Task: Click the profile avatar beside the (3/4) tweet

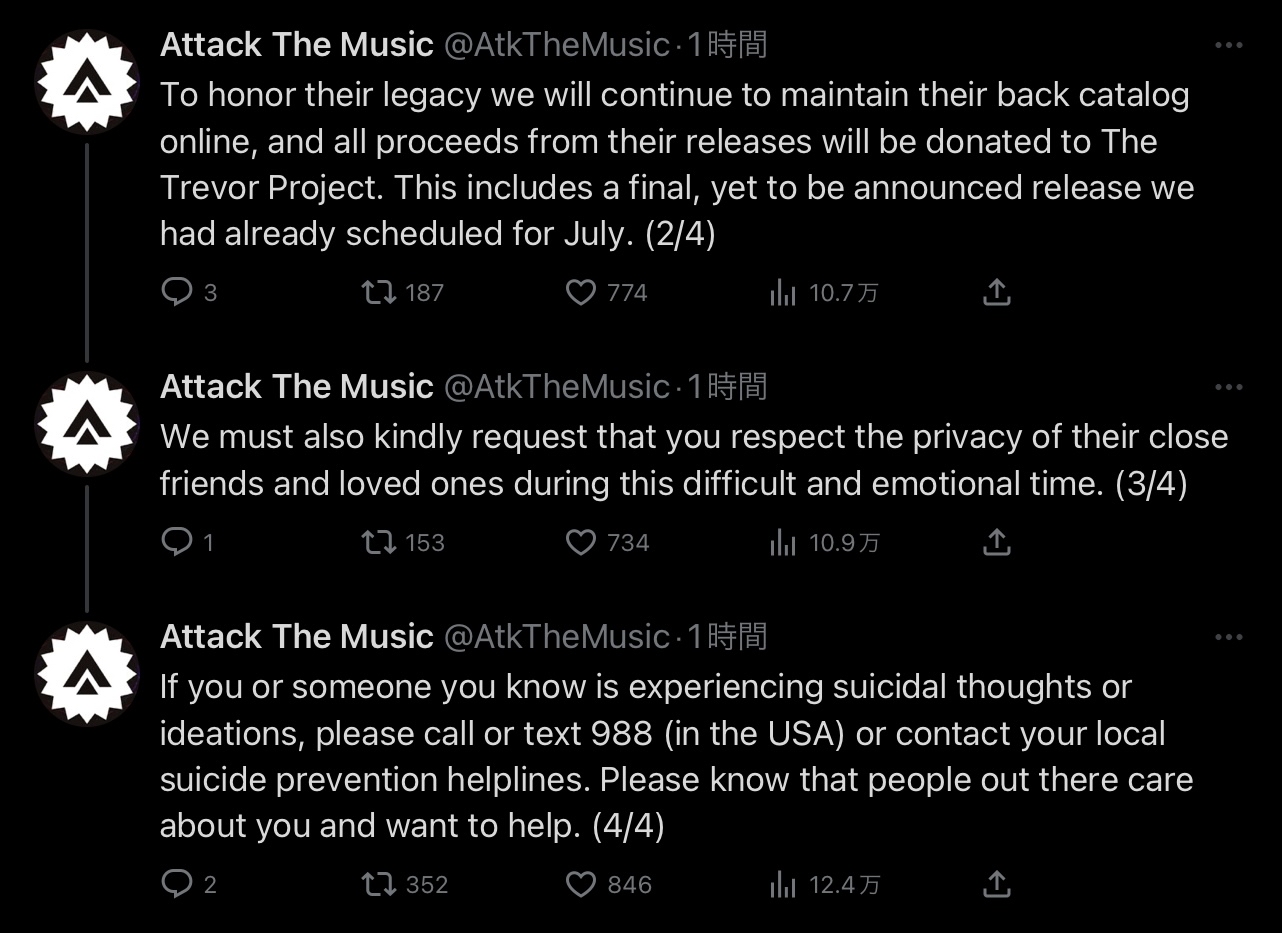Action: tap(87, 424)
